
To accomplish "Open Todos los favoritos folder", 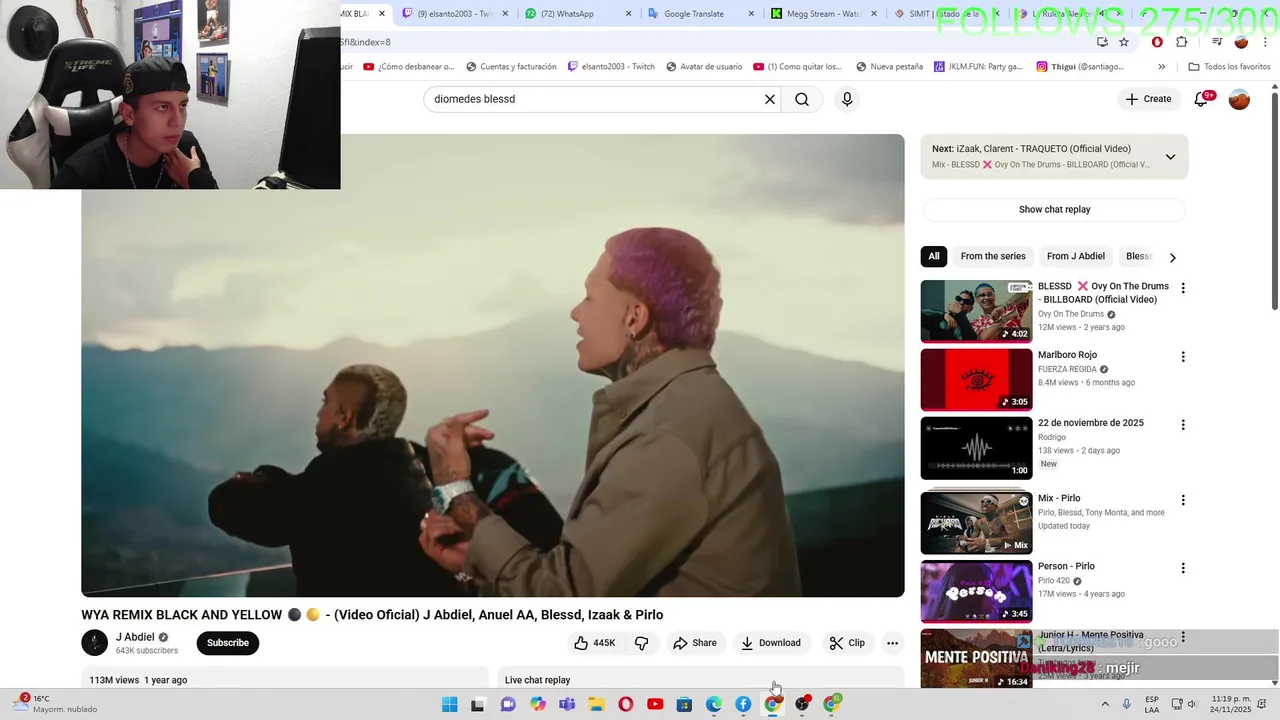I will pos(1229,67).
